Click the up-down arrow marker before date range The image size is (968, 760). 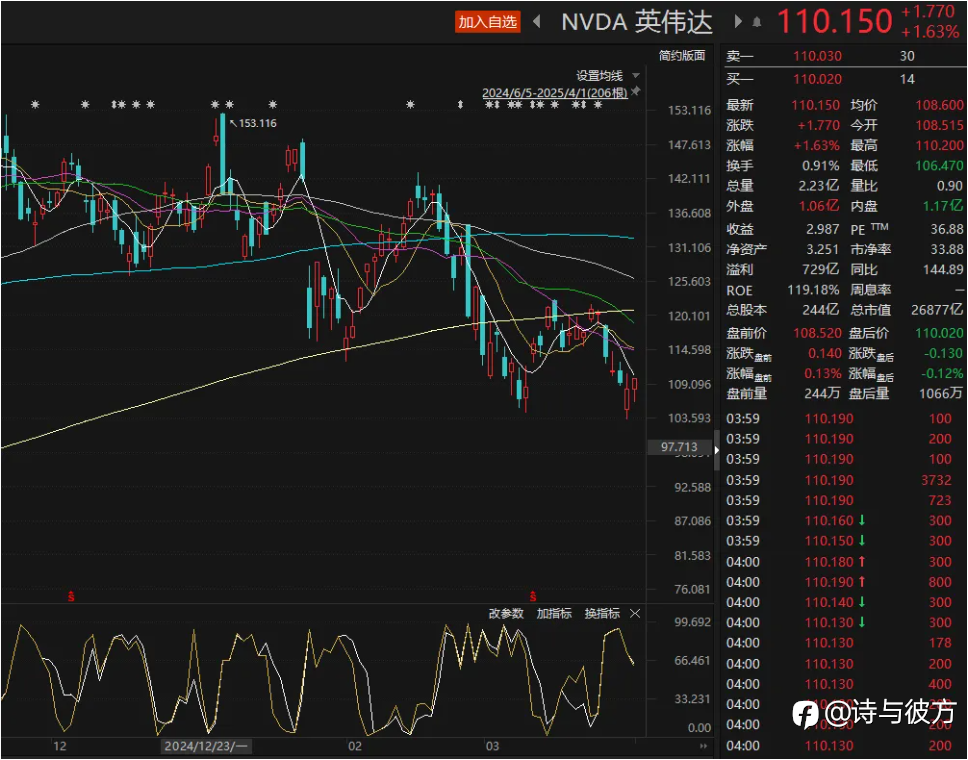(x=460, y=105)
